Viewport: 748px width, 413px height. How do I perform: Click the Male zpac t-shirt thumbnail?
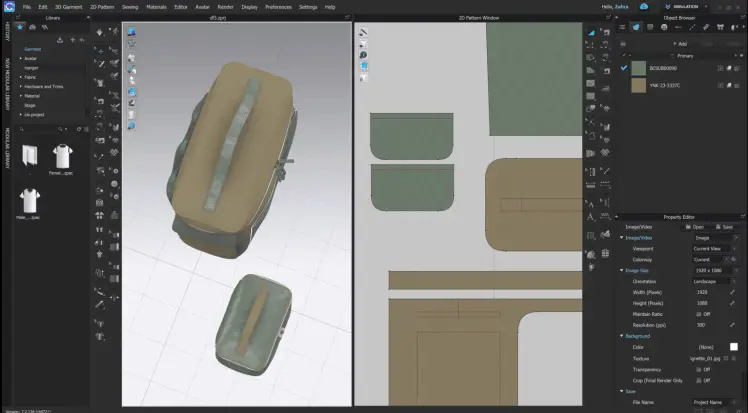tap(30, 200)
